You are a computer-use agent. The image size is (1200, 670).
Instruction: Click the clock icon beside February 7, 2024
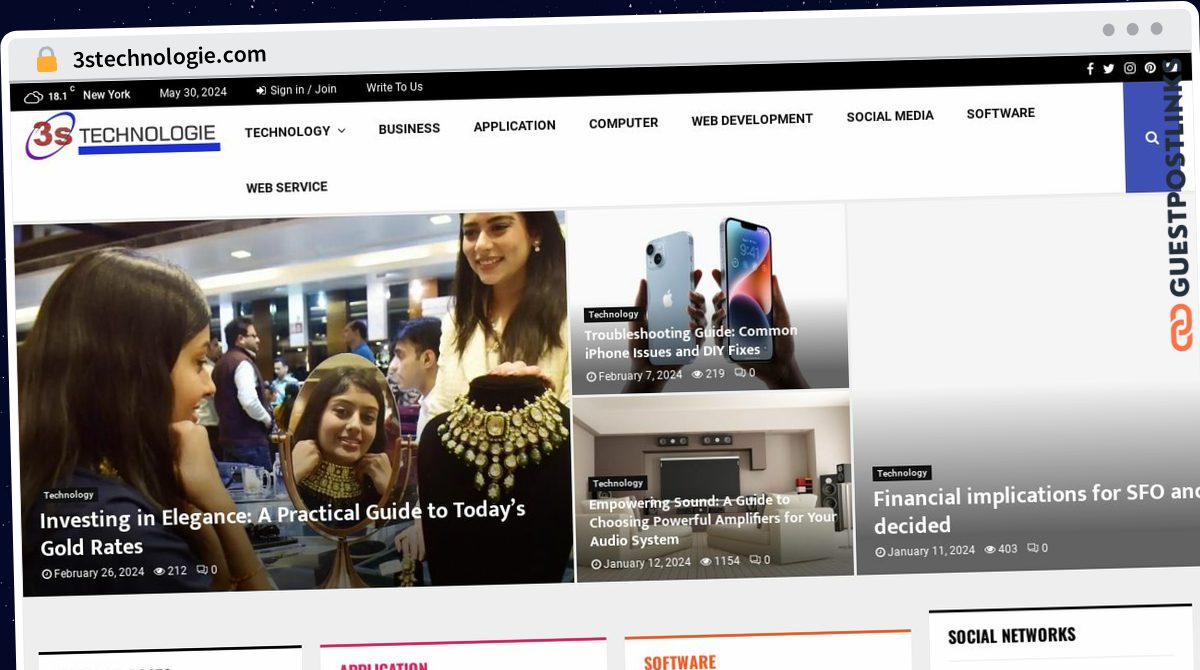pos(591,377)
